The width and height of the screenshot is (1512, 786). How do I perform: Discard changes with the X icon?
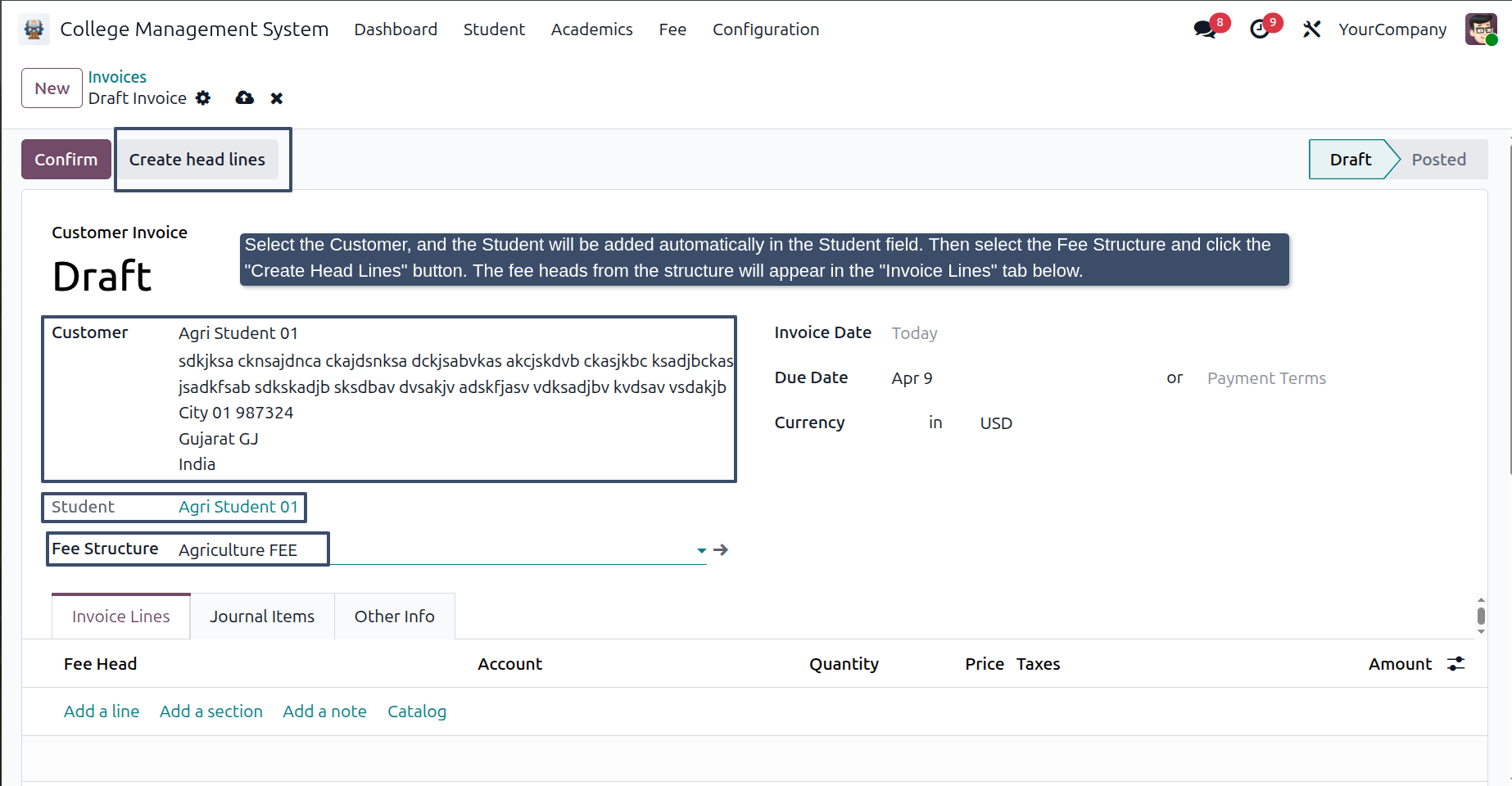[277, 98]
